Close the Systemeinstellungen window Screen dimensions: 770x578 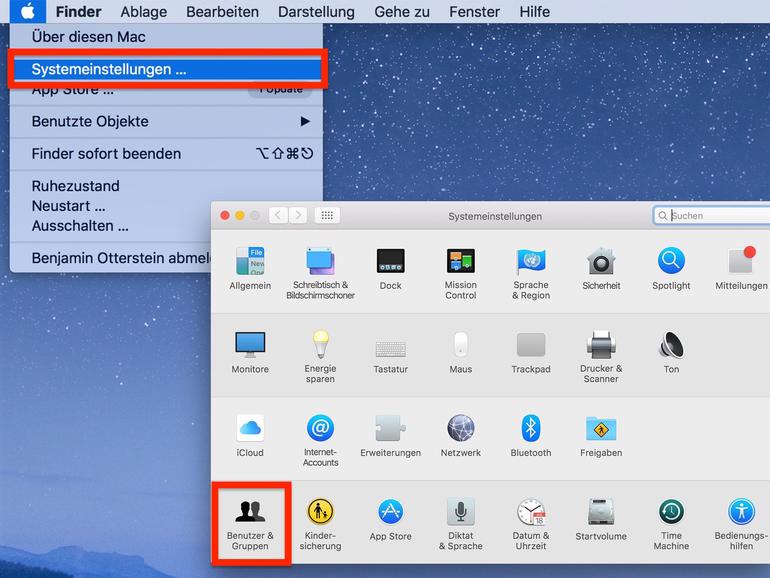pyautogui.click(x=225, y=215)
